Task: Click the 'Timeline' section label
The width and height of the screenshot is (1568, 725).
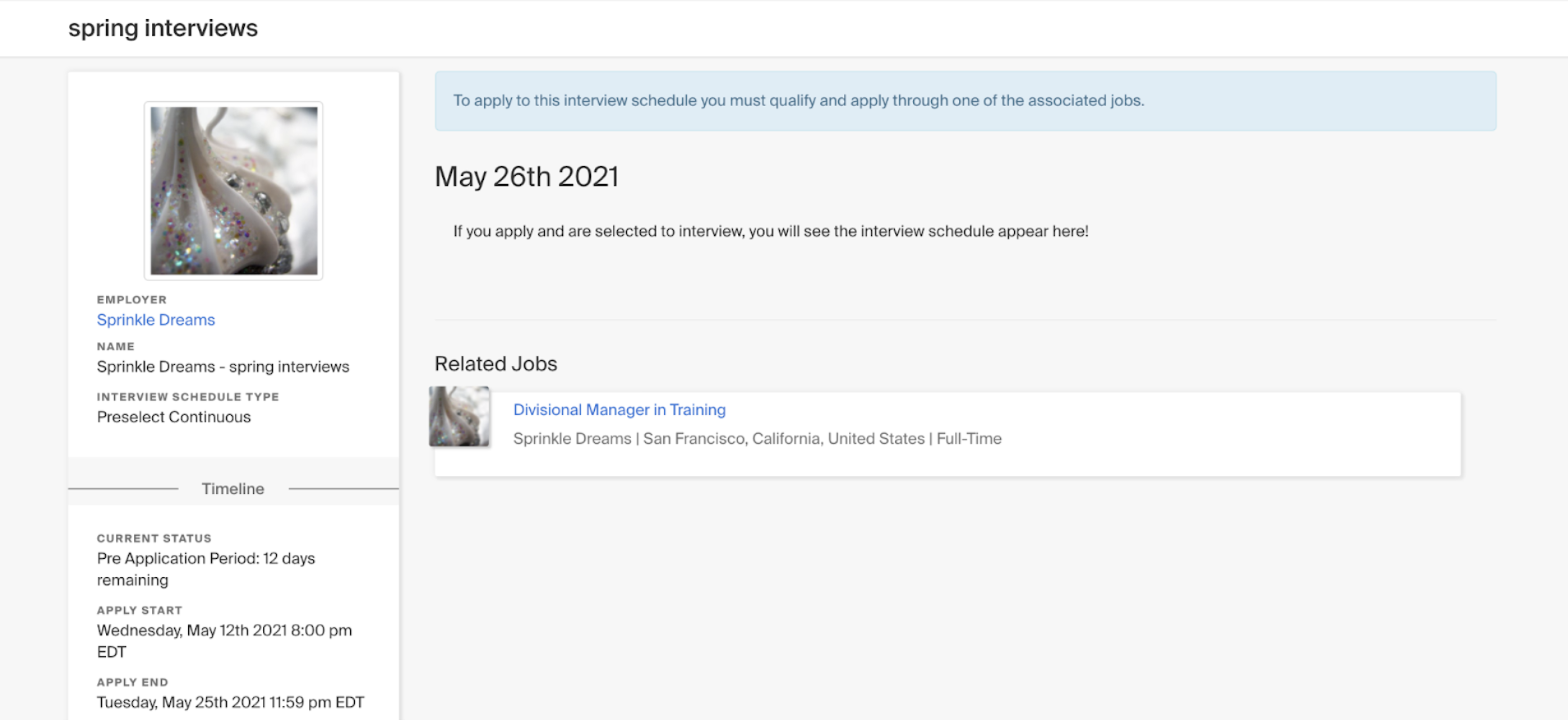Action: tap(233, 488)
